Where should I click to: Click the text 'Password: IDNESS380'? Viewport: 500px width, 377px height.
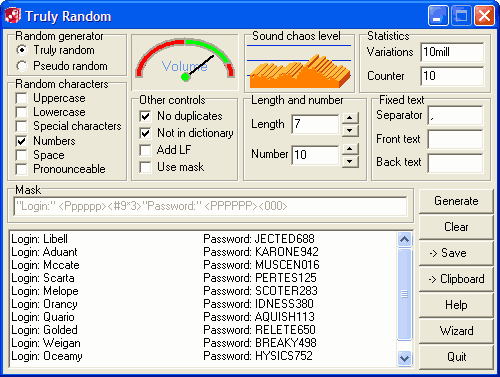[x=258, y=304]
